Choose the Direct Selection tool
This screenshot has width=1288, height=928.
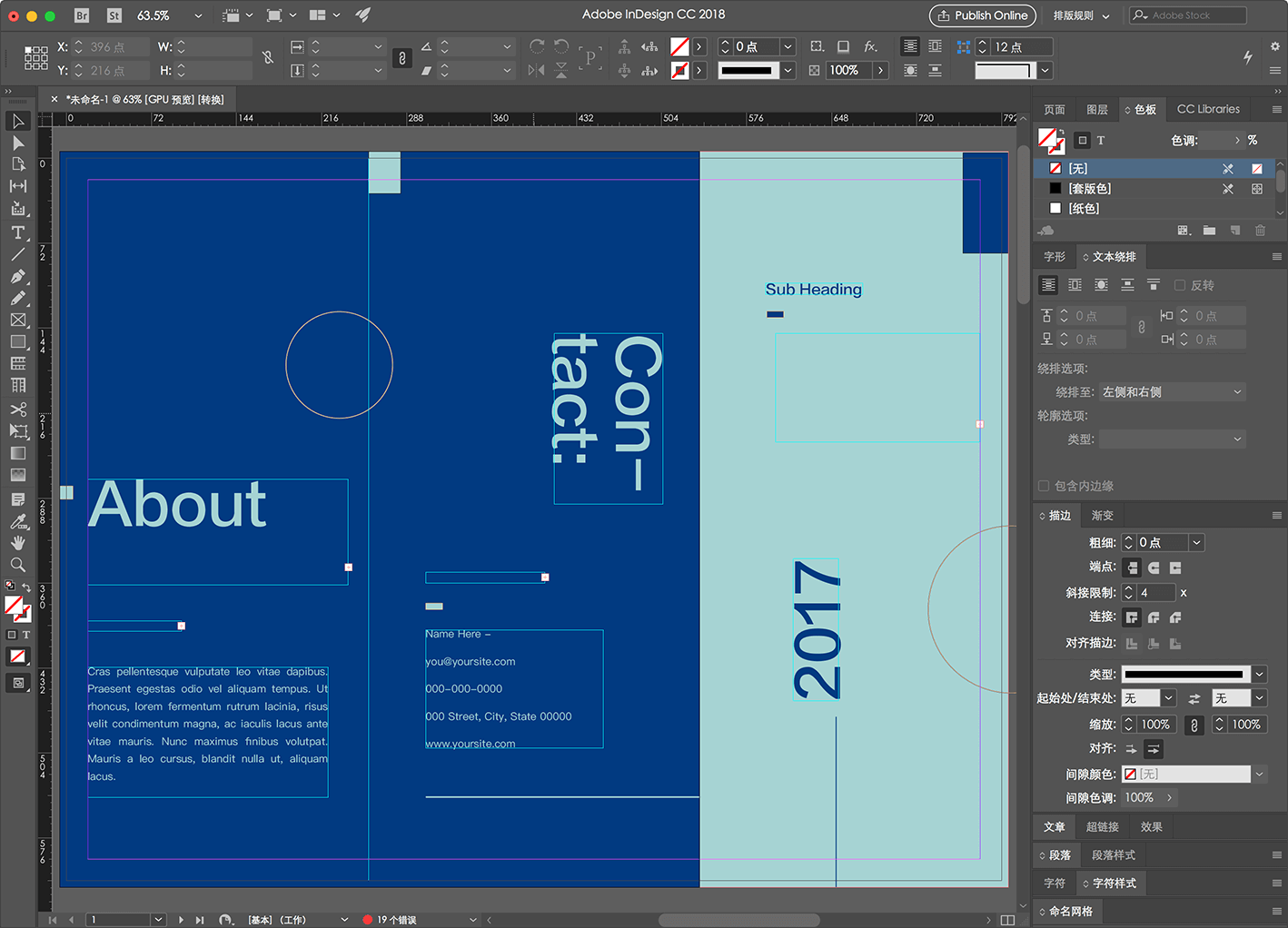coord(17,143)
